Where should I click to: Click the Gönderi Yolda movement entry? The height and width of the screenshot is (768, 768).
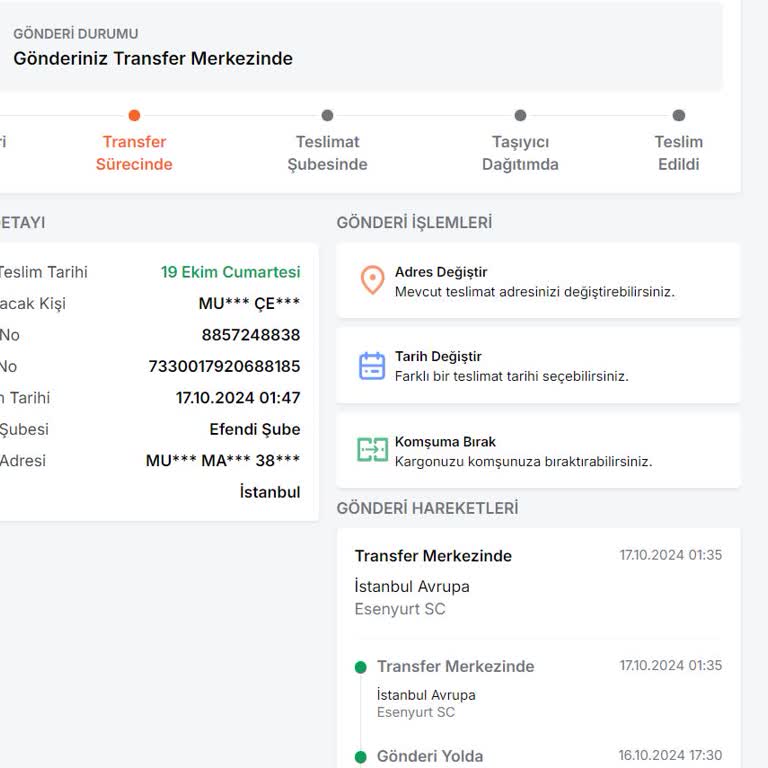430,756
